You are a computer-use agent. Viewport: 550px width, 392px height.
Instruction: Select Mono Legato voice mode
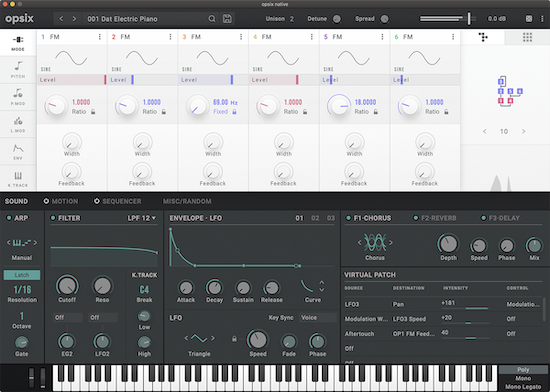click(x=523, y=387)
